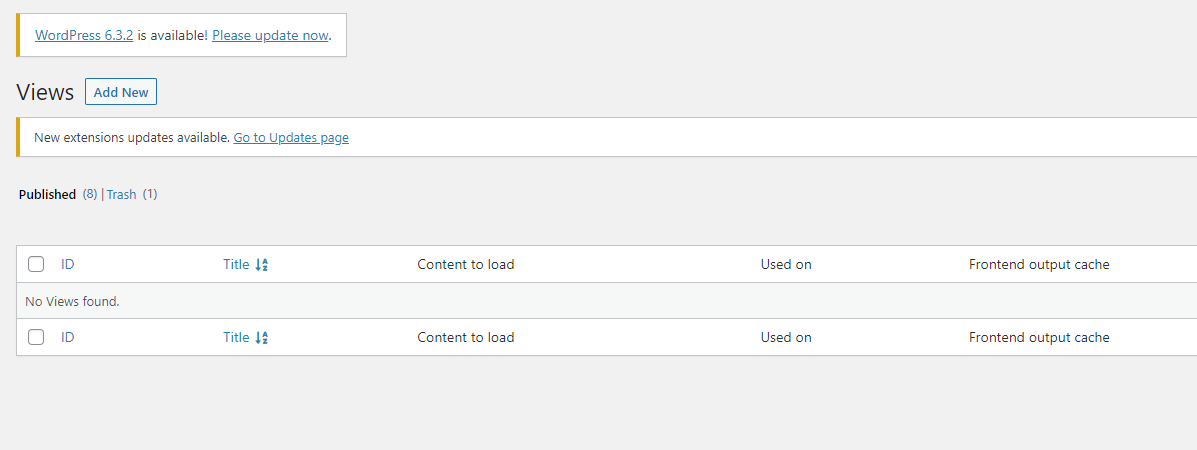Image resolution: width=1197 pixels, height=450 pixels.
Task: Switch to the Trash views filter
Action: click(x=121, y=194)
